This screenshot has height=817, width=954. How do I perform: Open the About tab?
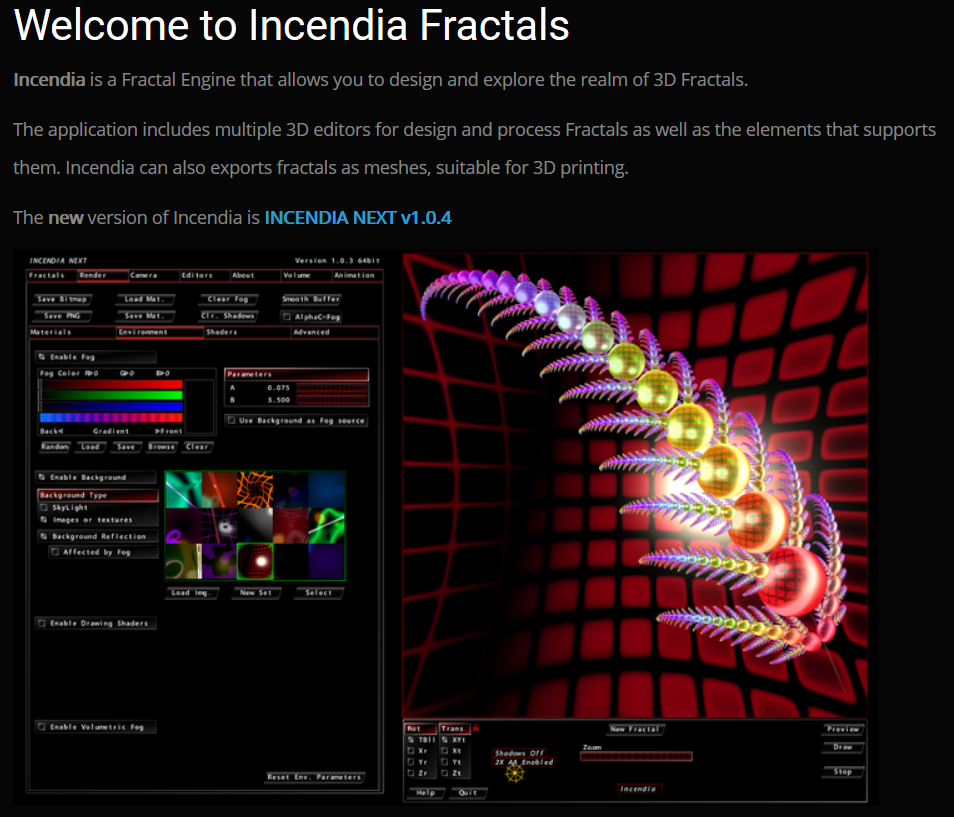pos(256,276)
